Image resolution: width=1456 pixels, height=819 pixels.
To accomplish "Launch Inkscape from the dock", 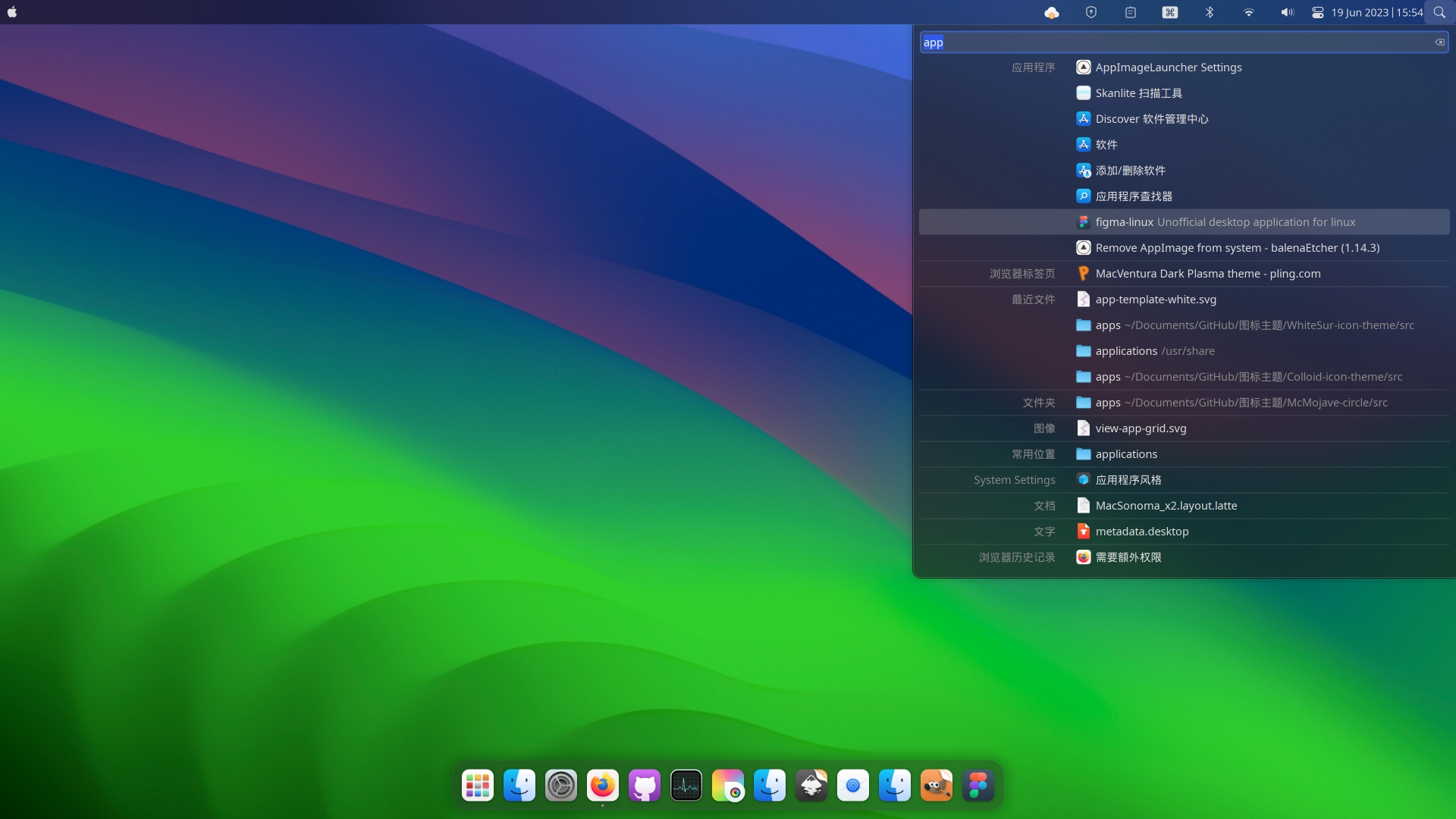I will pos(811,786).
